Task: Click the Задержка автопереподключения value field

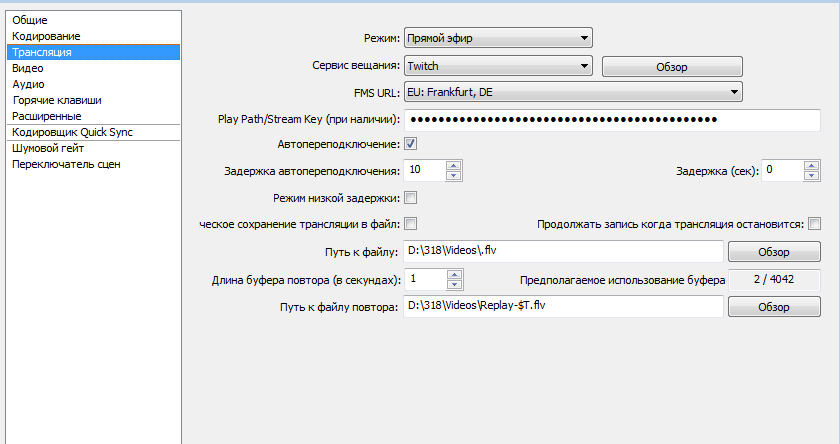Action: pyautogui.click(x=425, y=170)
